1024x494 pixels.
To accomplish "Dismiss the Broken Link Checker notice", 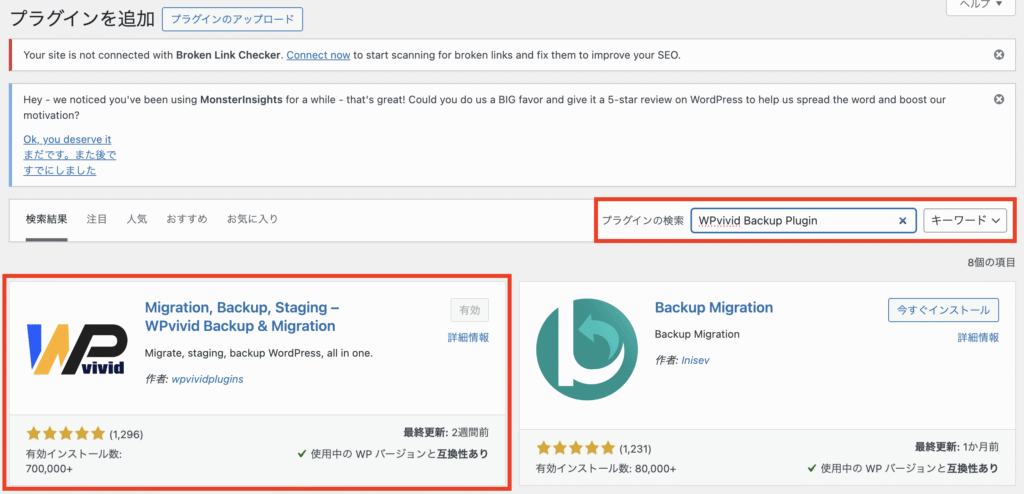I will pos(999,55).
